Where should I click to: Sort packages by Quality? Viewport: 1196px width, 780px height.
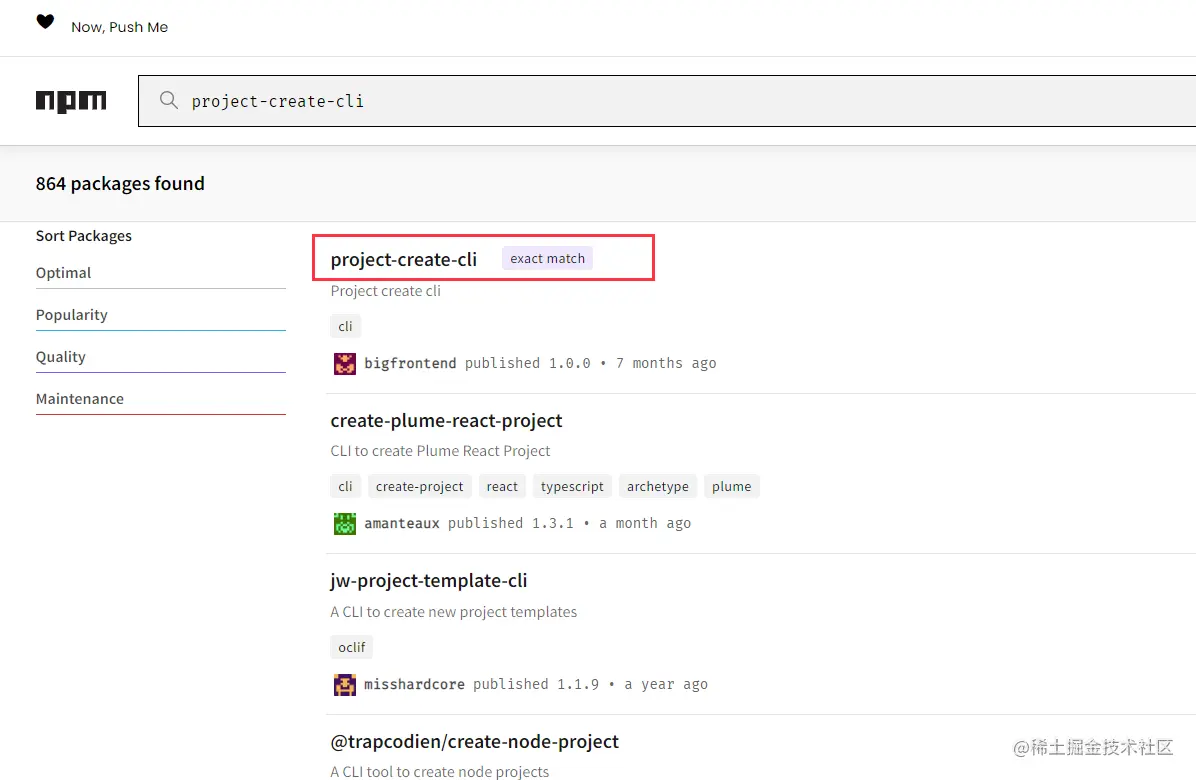click(x=161, y=357)
